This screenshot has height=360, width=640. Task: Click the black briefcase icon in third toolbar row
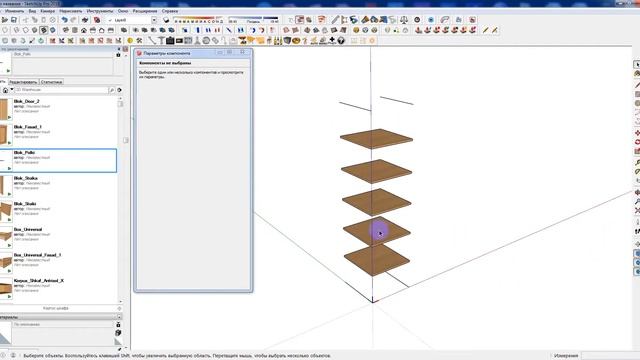click(170, 40)
